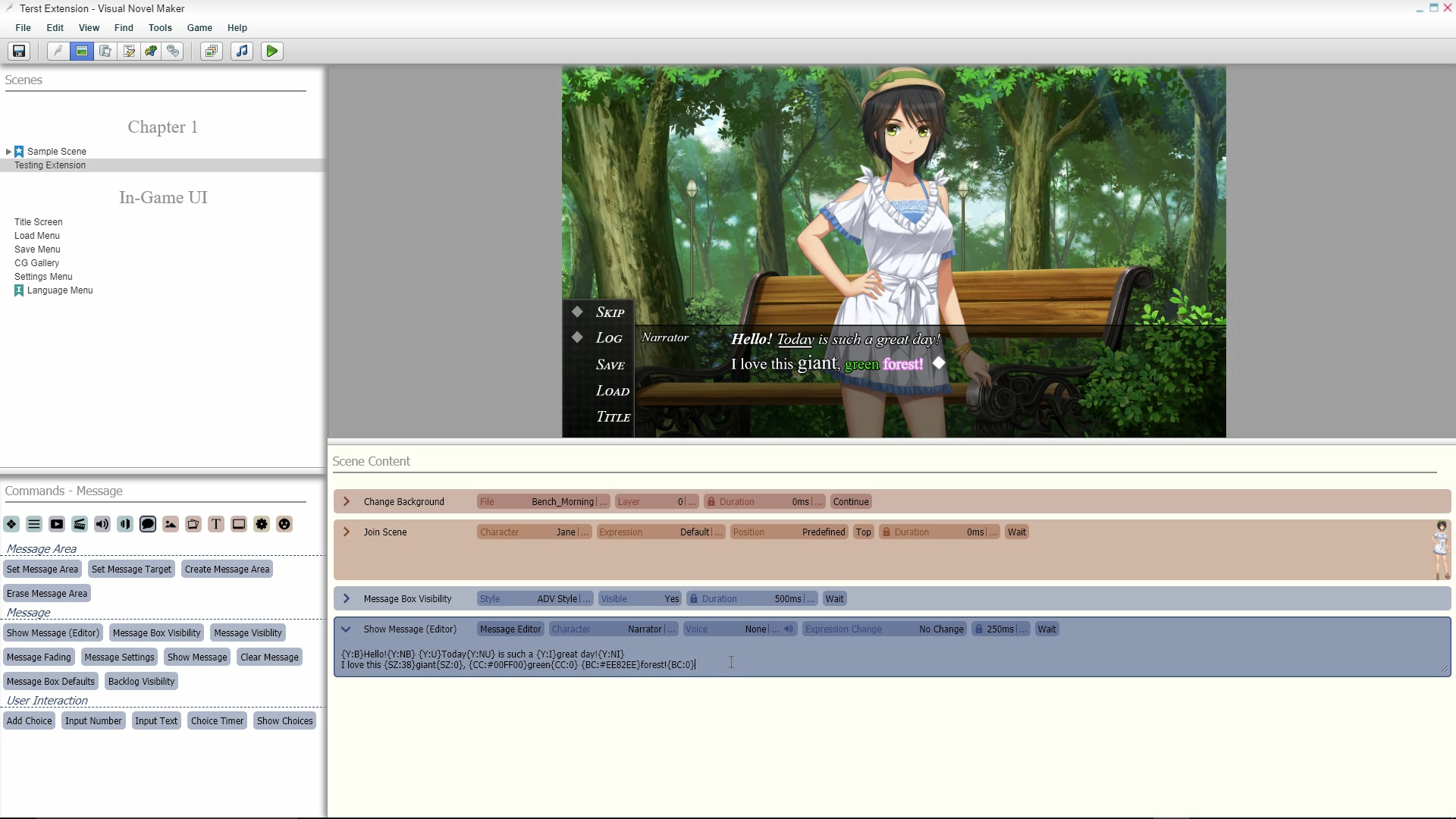Open the speech bubbles toolbar icon
The height and width of the screenshot is (819, 1456).
coord(174,51)
